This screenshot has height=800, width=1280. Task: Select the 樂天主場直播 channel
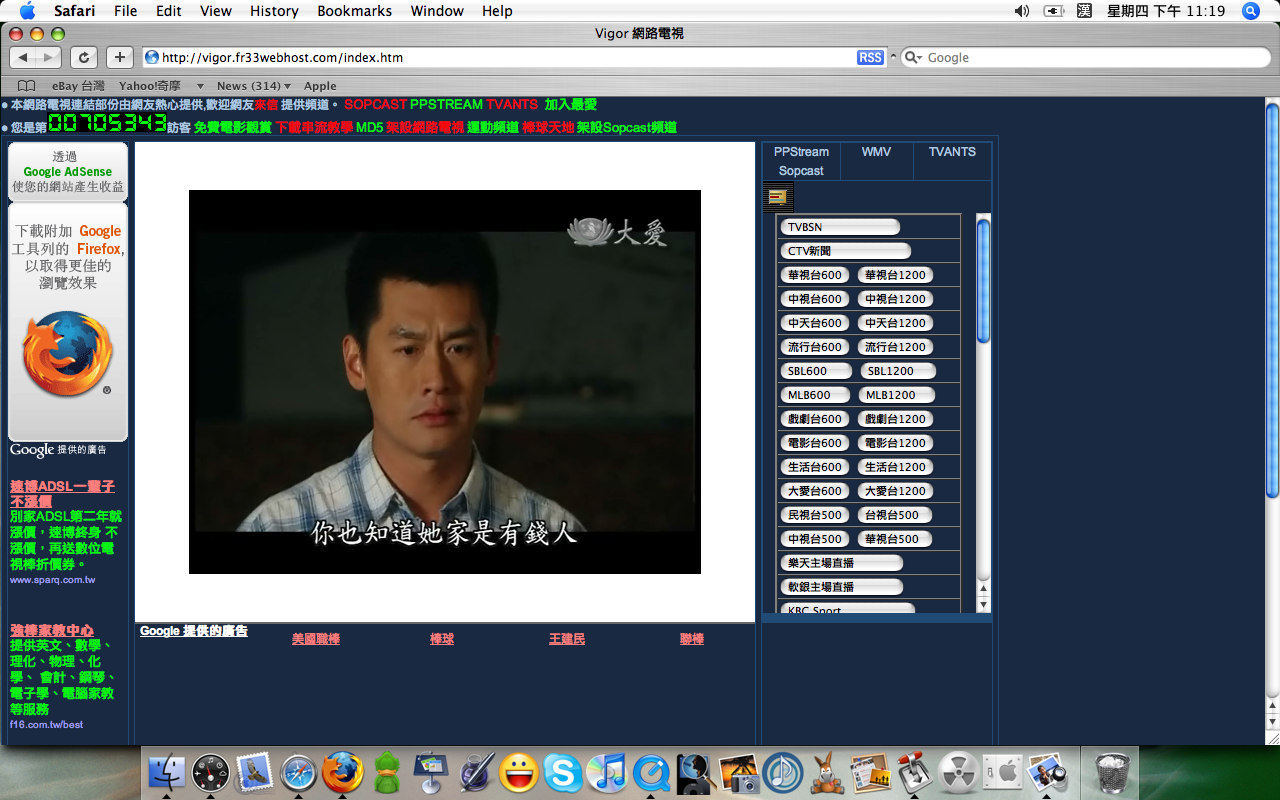(841, 563)
